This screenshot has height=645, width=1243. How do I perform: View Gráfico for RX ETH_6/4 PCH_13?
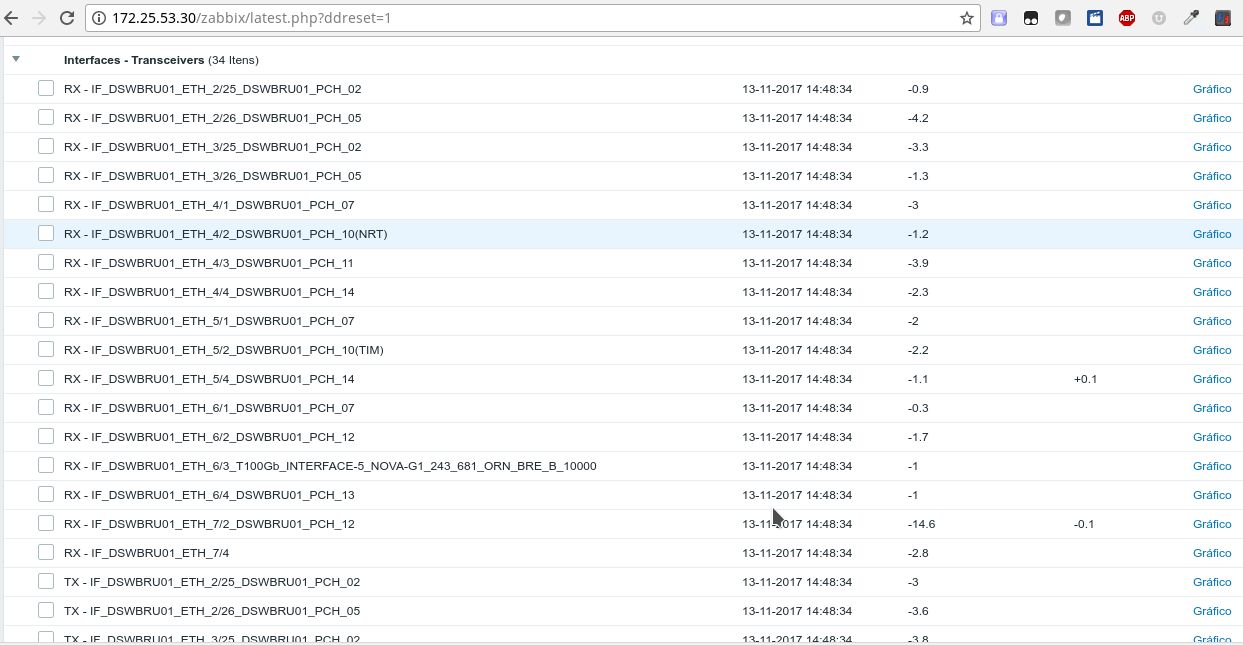pyautogui.click(x=1212, y=495)
